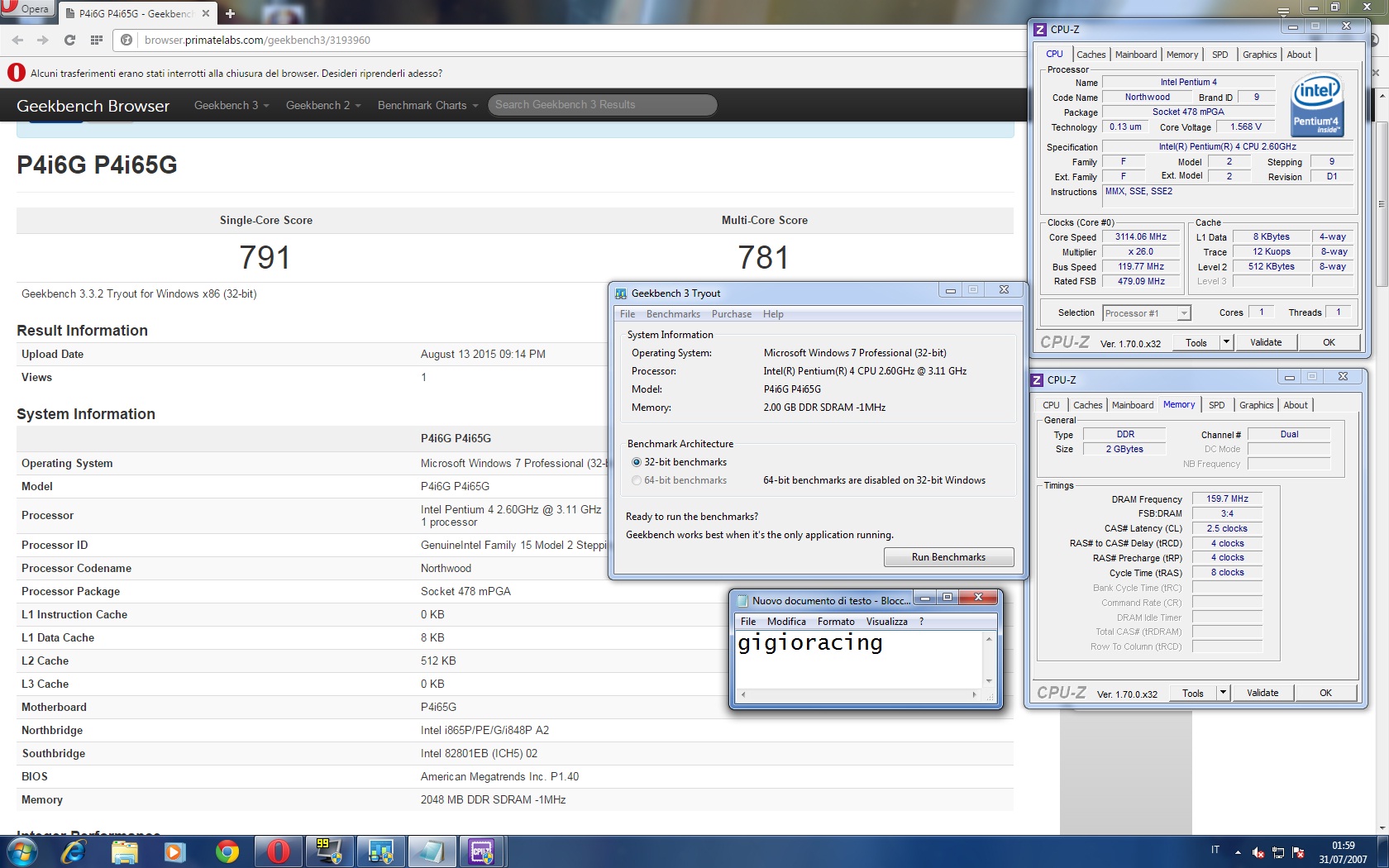Image resolution: width=1389 pixels, height=868 pixels.
Task: Open the Tools dropdown arrow in lower CPU-Z
Action: tap(1224, 693)
